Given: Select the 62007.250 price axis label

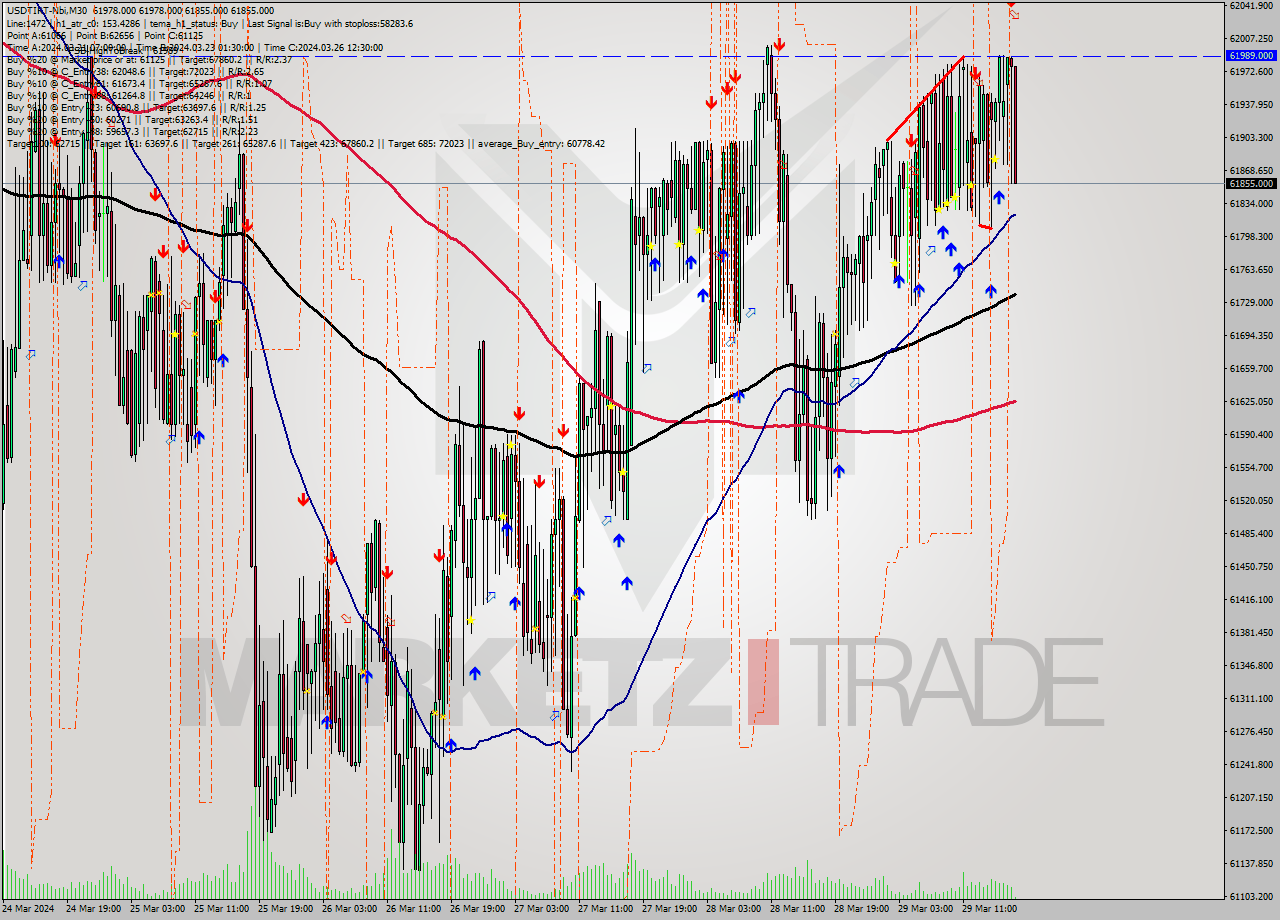Looking at the screenshot, I should pyautogui.click(x=1251, y=38).
